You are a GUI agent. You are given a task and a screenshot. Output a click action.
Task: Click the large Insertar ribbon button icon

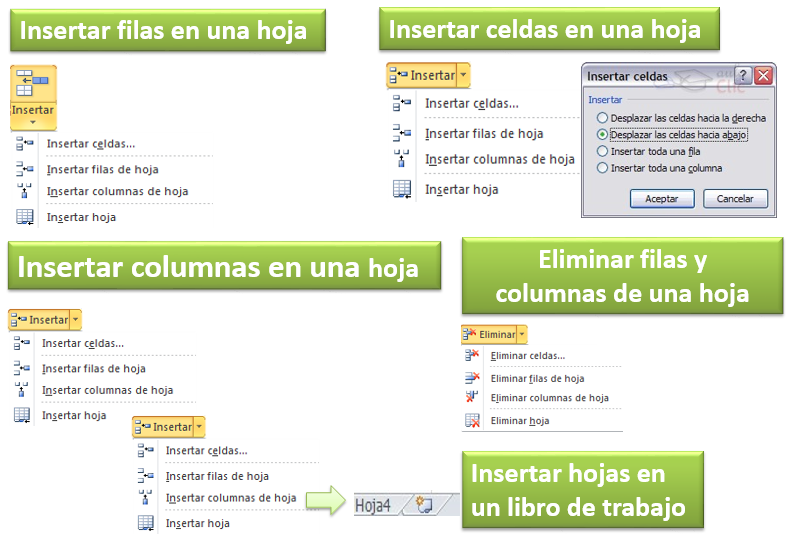pos(33,84)
